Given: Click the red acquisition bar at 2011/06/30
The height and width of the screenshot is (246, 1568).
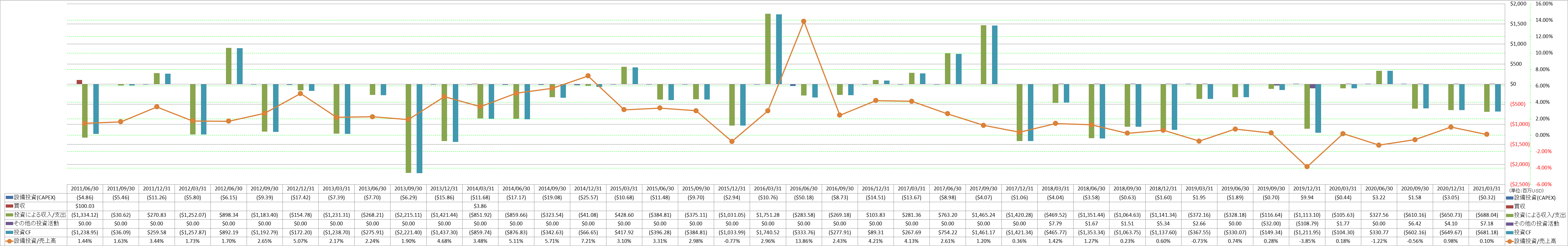Looking at the screenshot, I should (79, 82).
